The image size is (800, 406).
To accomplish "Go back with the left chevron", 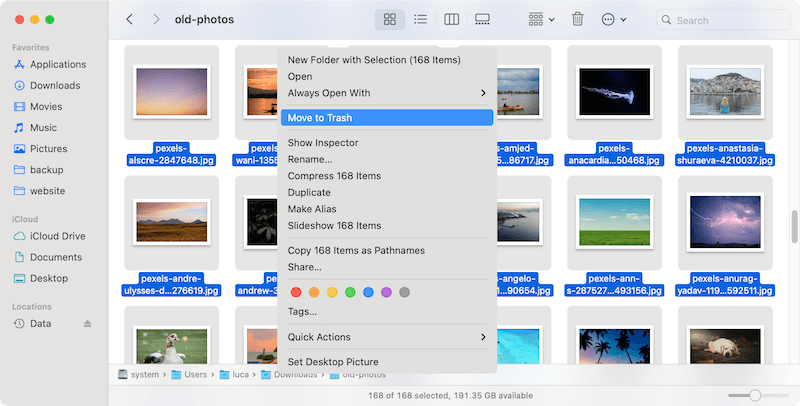I will pyautogui.click(x=129, y=19).
